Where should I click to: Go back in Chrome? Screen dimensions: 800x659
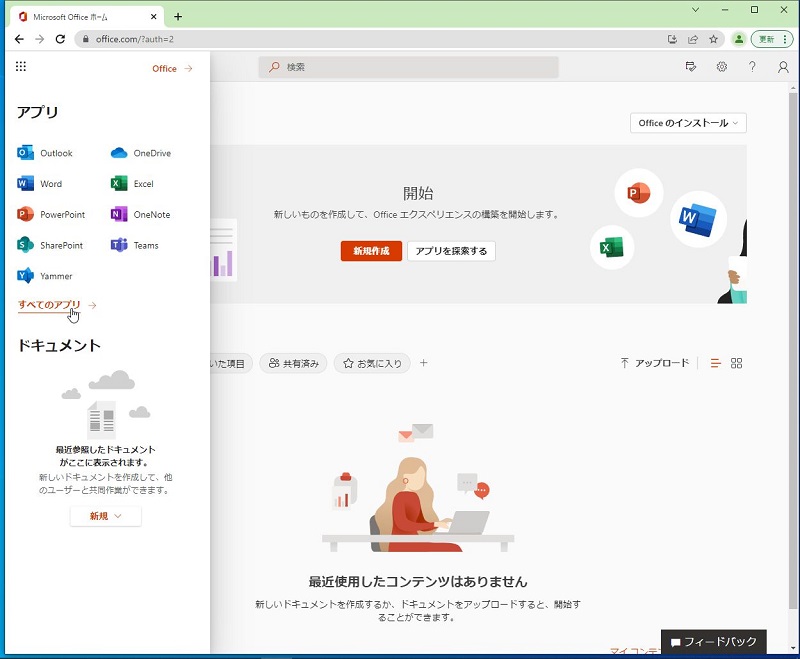point(19,39)
